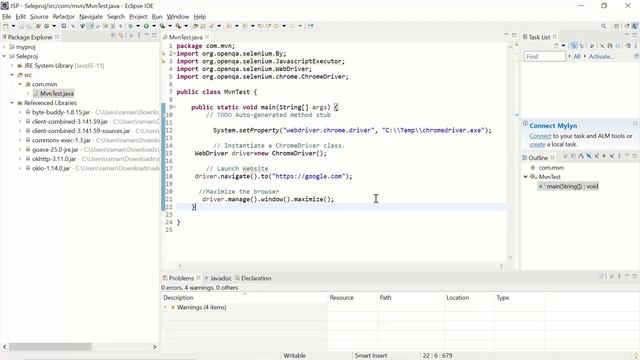This screenshot has width=640, height=360.
Task: Click the green Run toolbar button
Action: 146,26
